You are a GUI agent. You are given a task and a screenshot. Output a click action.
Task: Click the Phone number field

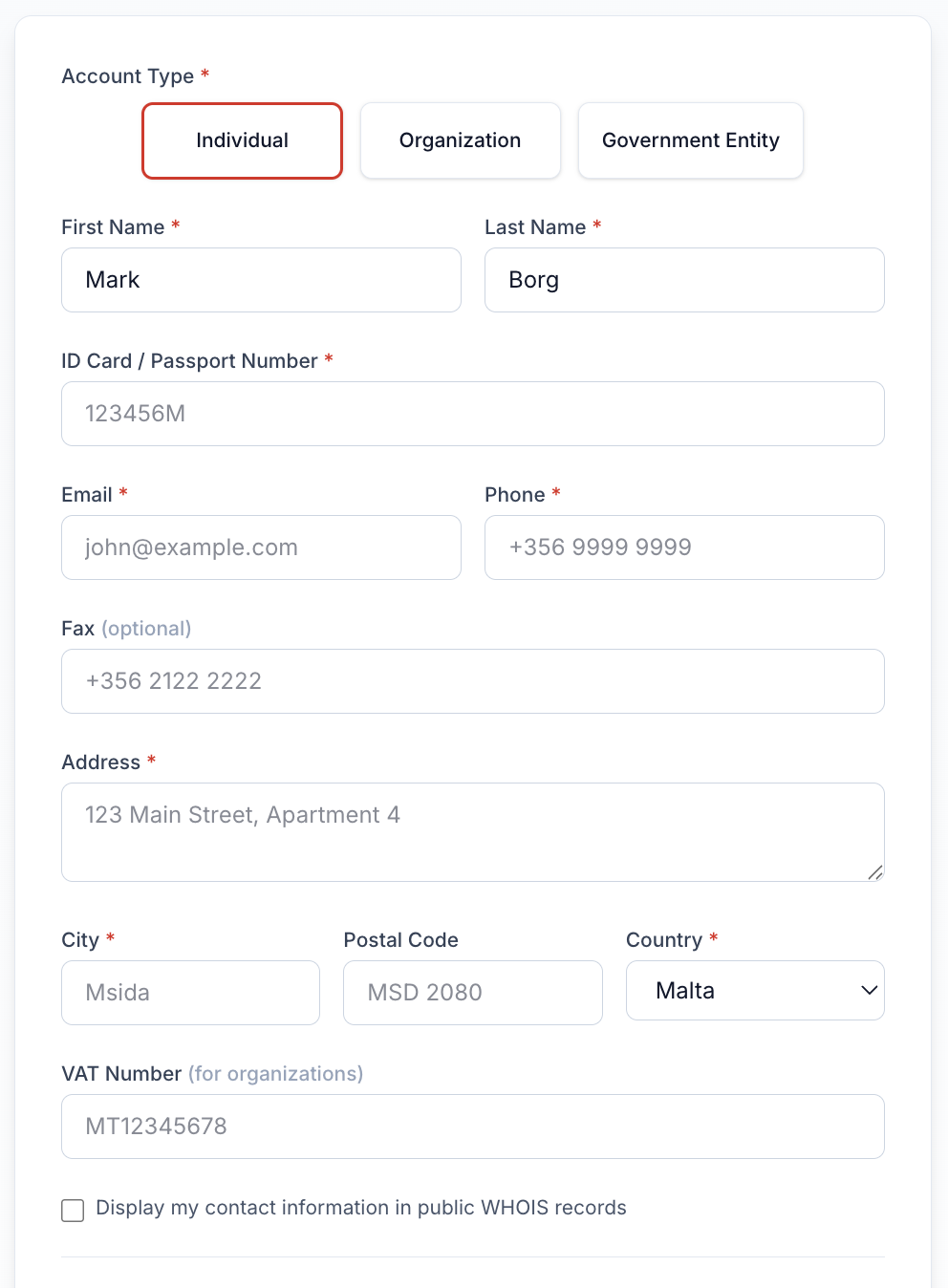point(684,547)
